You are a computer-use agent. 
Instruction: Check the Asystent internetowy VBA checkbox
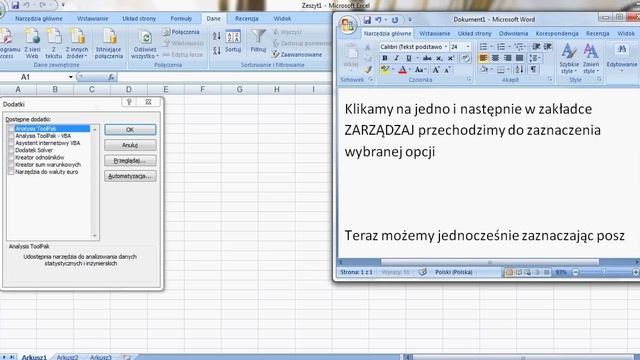[x=11, y=143]
